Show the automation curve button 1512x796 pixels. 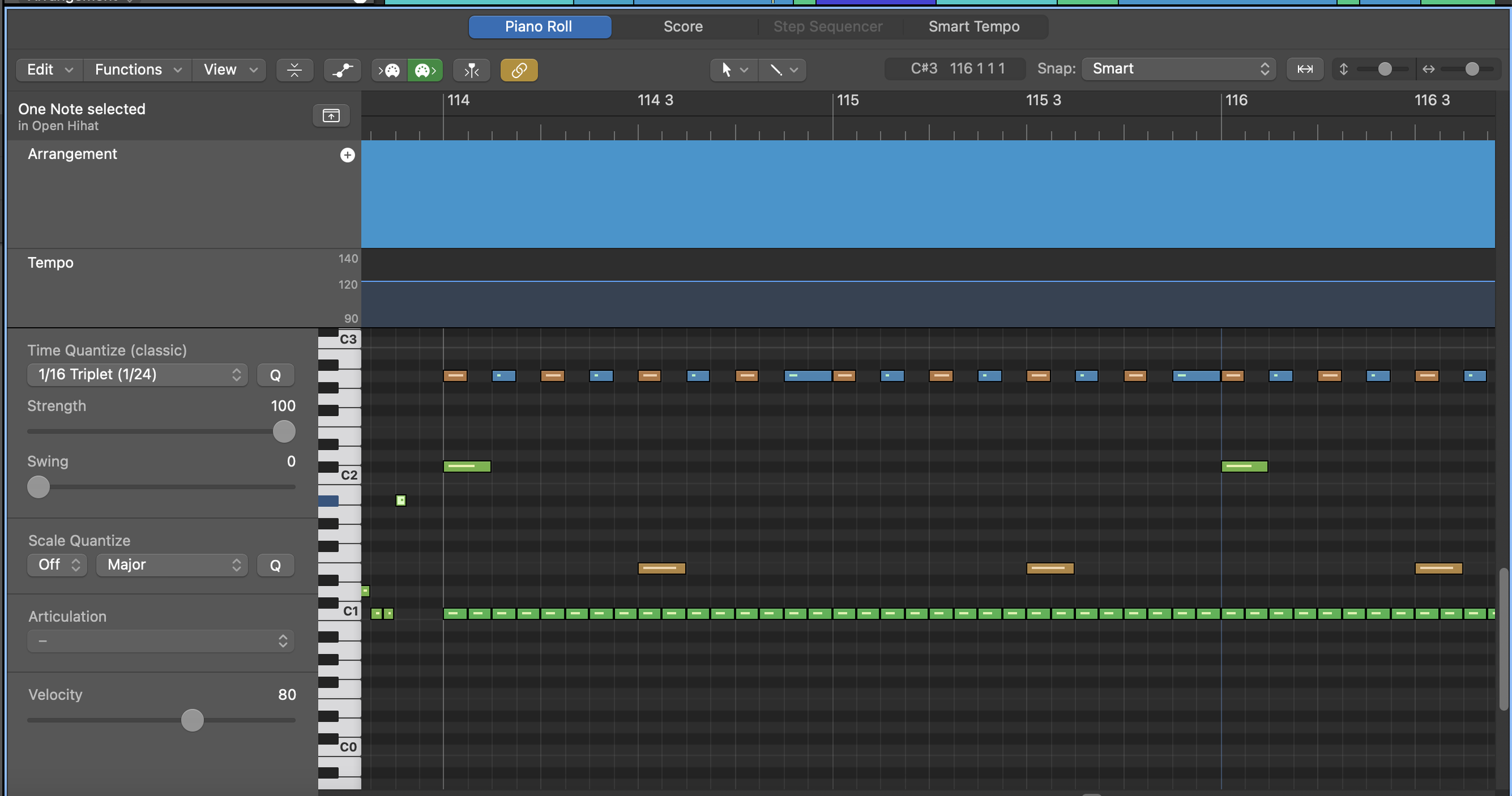tap(342, 70)
